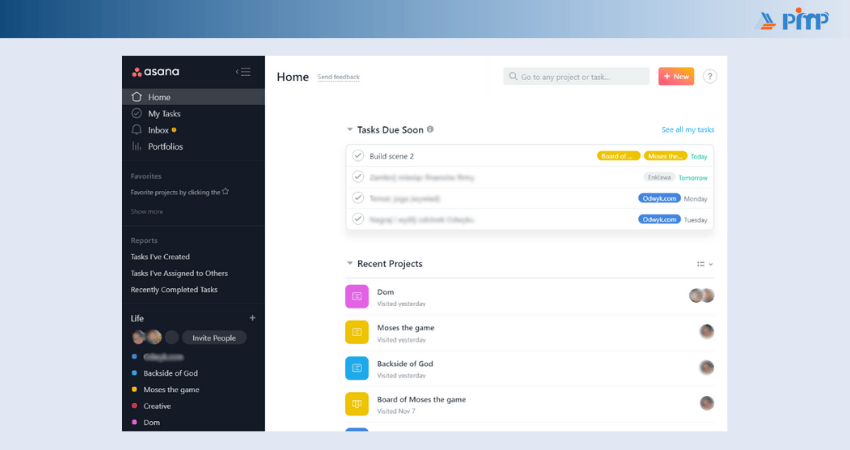Click the Today due date label
The height and width of the screenshot is (450, 850).
click(x=699, y=156)
